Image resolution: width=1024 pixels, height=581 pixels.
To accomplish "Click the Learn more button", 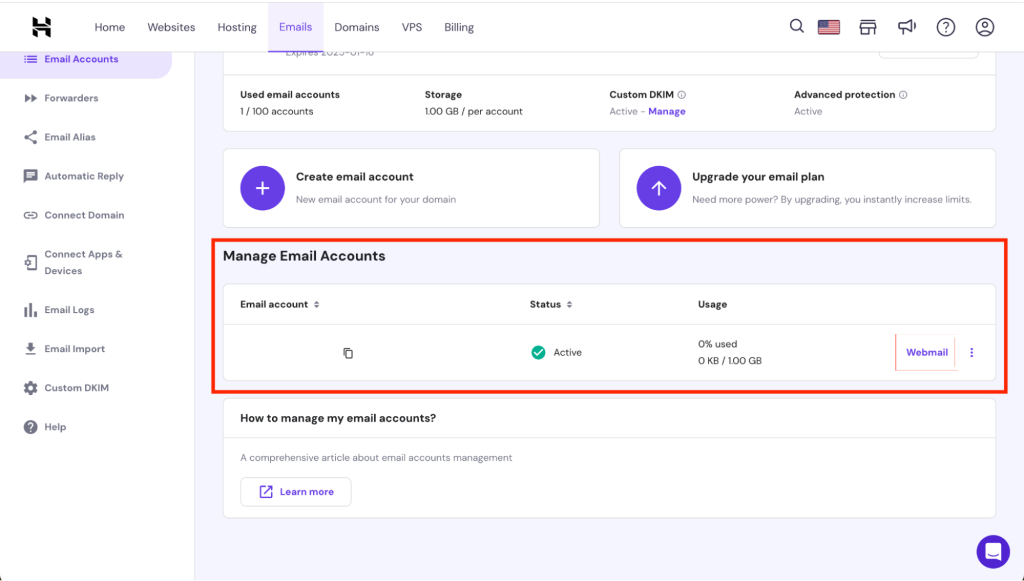I will point(295,492).
